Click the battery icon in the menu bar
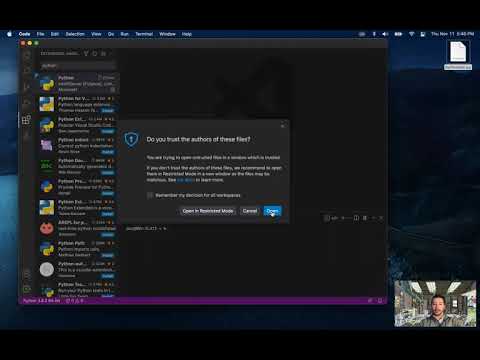The width and height of the screenshot is (480, 360). 398,34
